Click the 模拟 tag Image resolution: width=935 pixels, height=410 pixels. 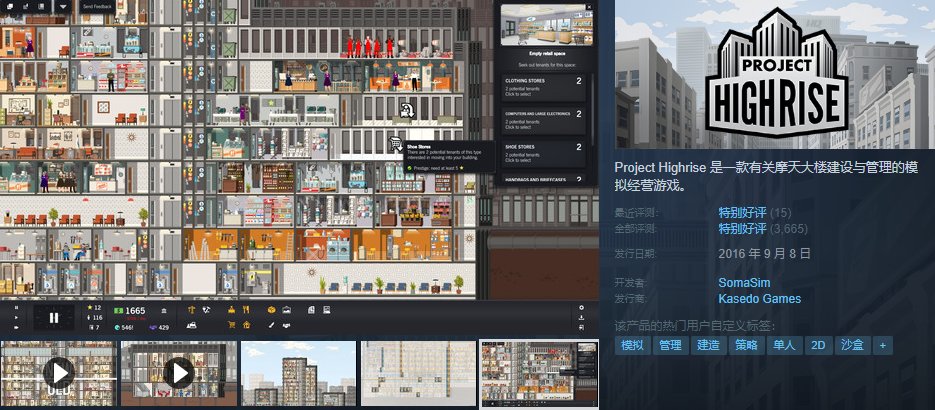[632, 345]
